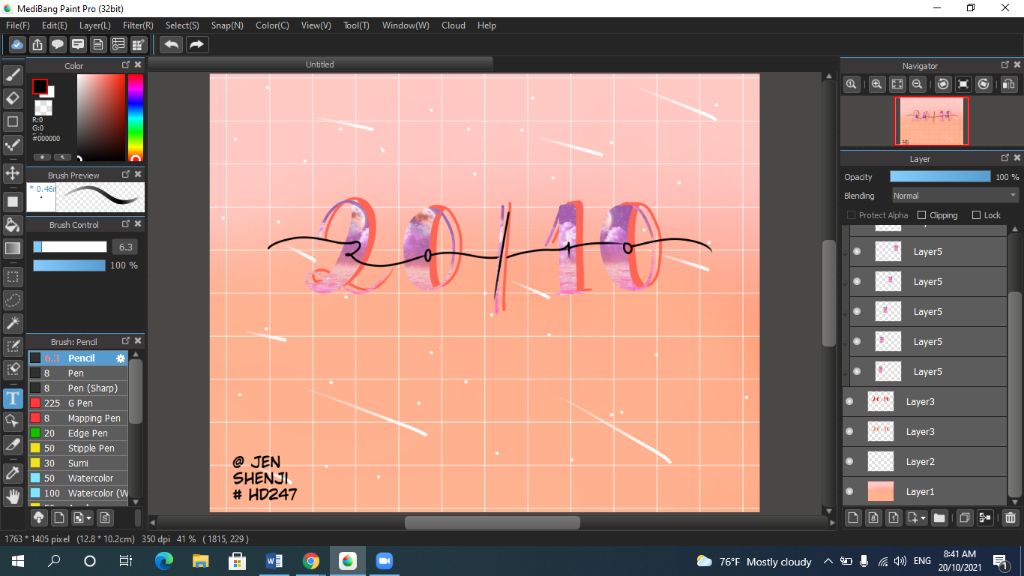This screenshot has height=576, width=1024.
Task: Switch to the Untitled canvas tab
Action: click(320, 64)
